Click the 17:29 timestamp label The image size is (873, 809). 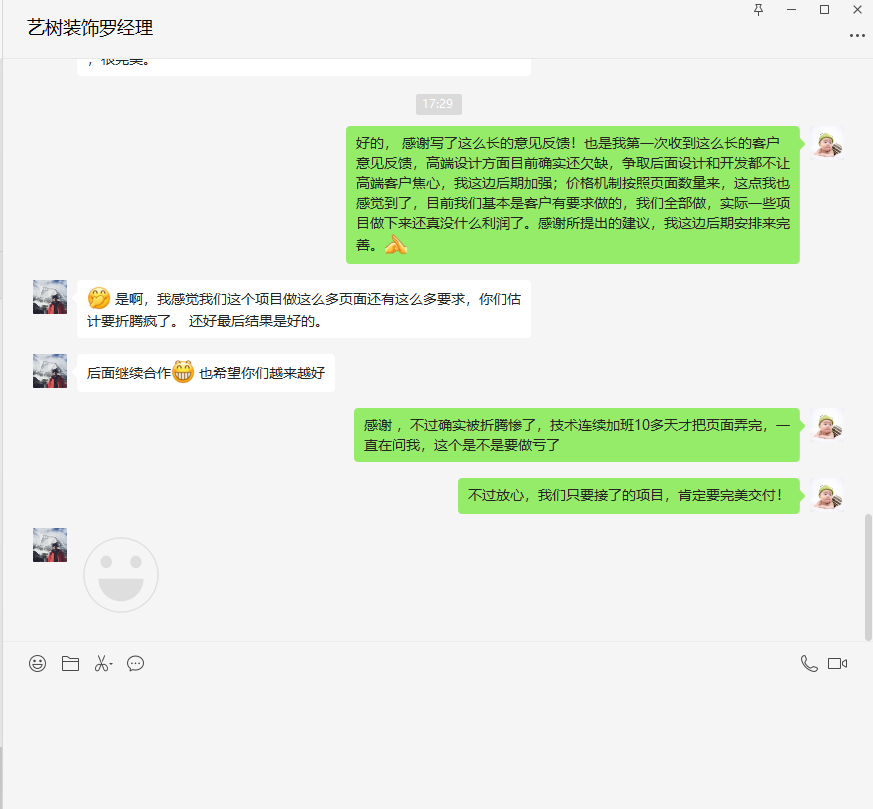[438, 104]
